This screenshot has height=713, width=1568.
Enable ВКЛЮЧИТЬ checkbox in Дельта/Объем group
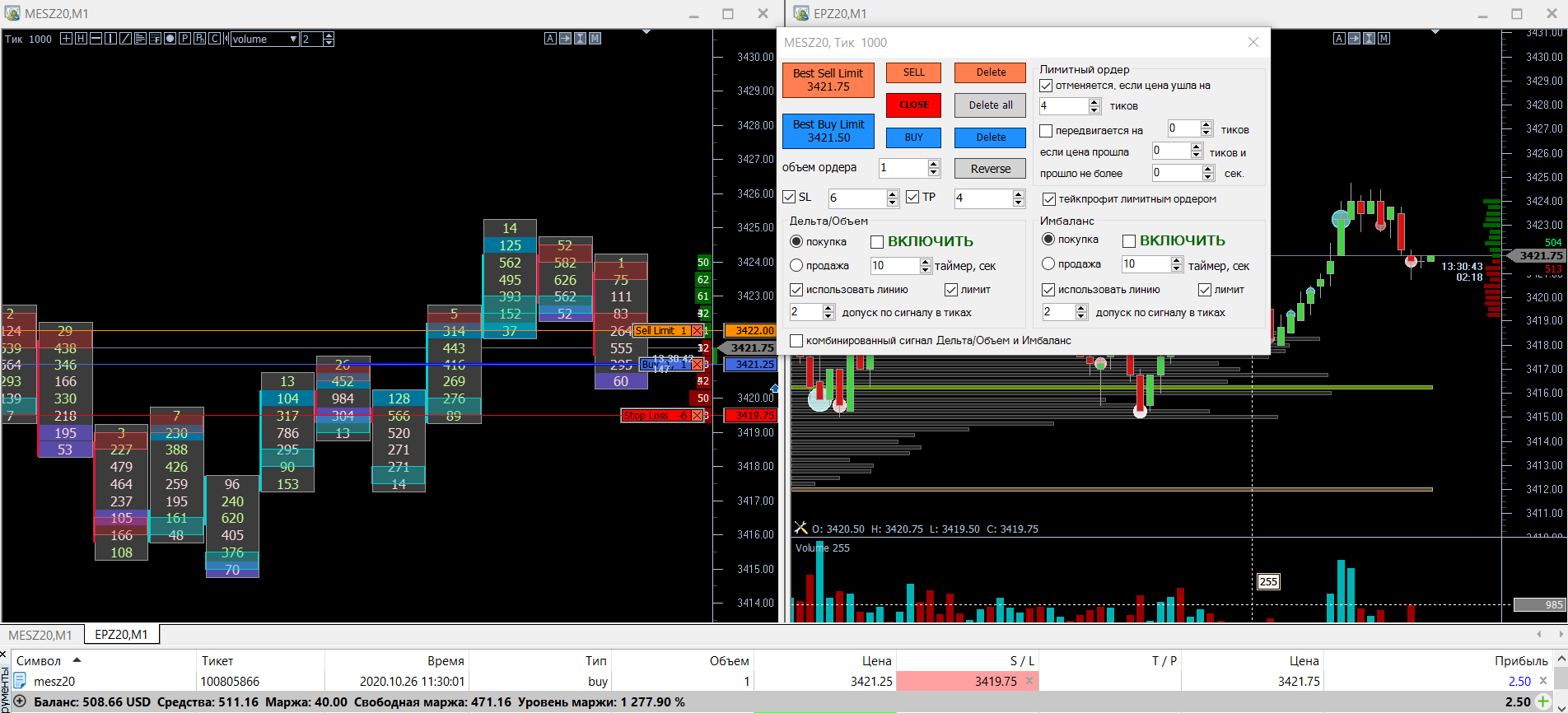(x=877, y=242)
